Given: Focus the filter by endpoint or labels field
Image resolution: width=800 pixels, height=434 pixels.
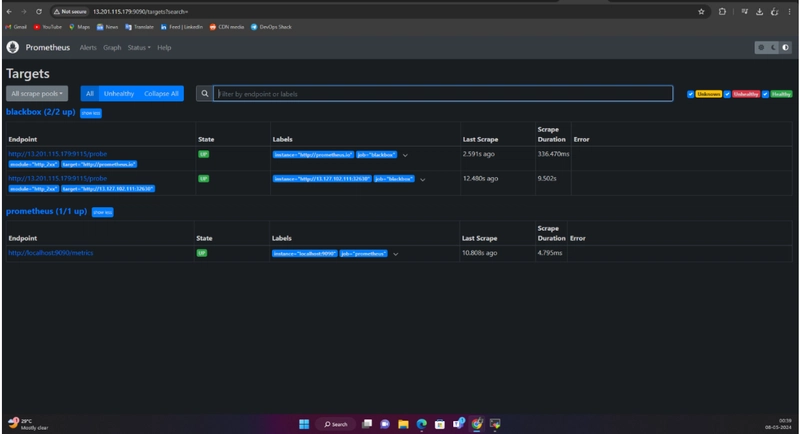Looking at the screenshot, I should (443, 93).
